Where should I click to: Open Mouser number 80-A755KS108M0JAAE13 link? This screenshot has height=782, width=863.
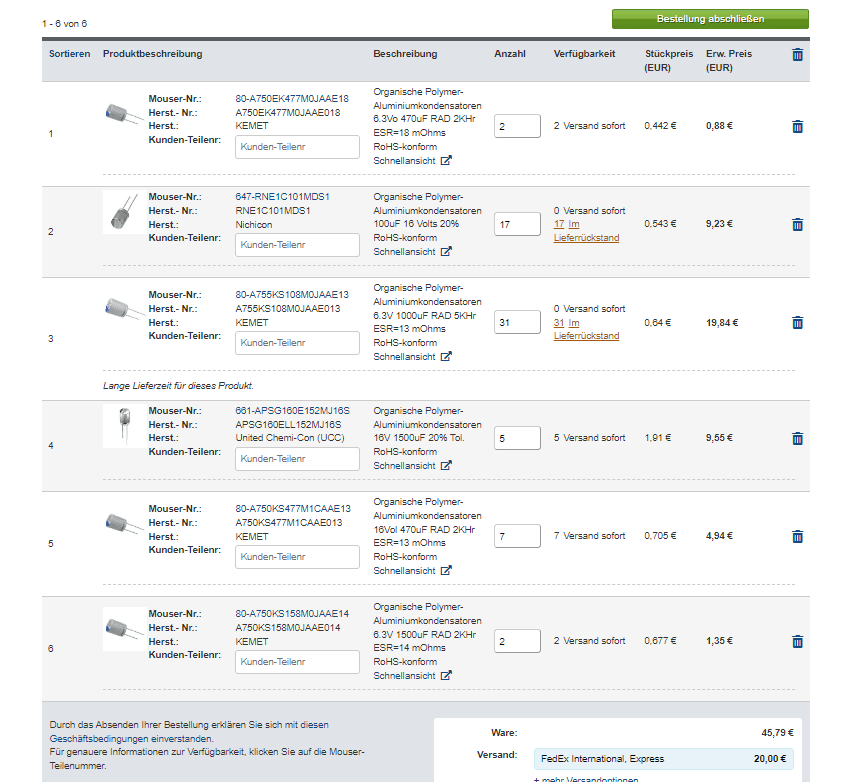[292, 295]
